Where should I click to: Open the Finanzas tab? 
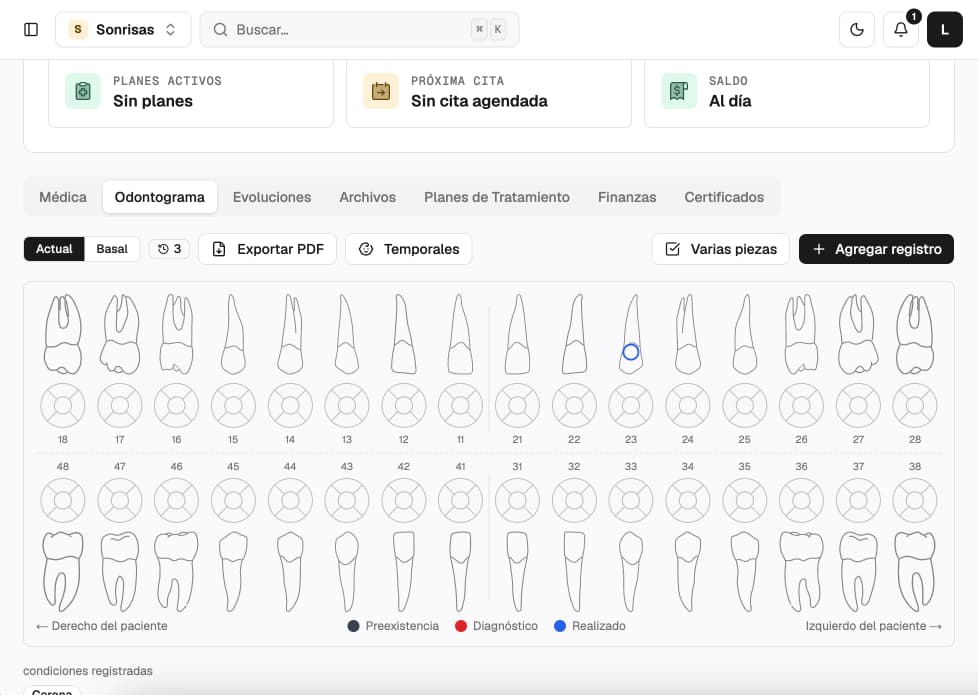pos(627,197)
